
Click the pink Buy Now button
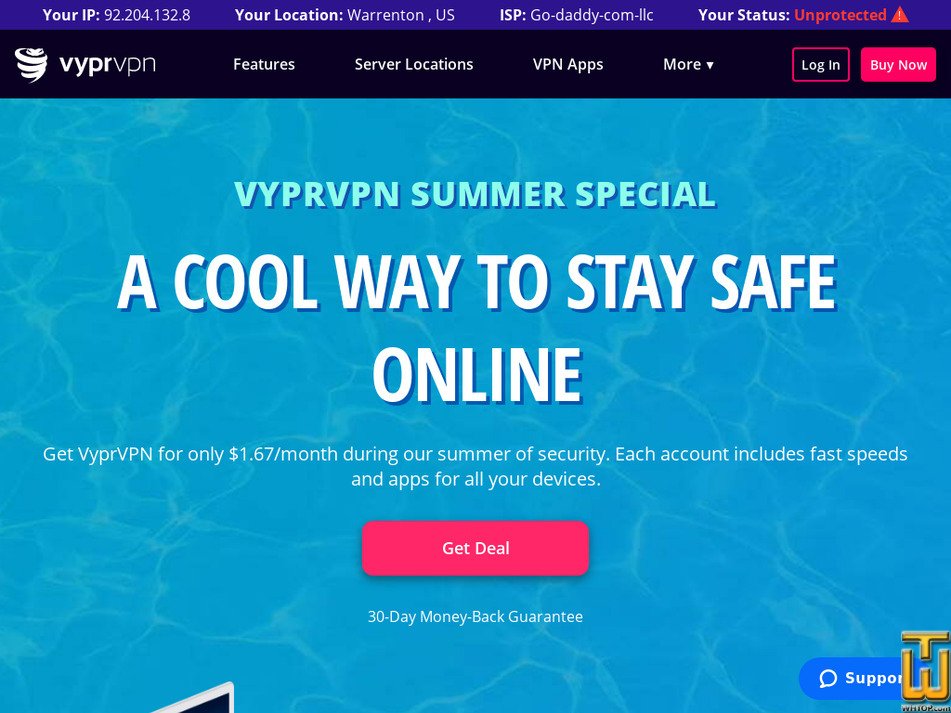[x=898, y=65]
